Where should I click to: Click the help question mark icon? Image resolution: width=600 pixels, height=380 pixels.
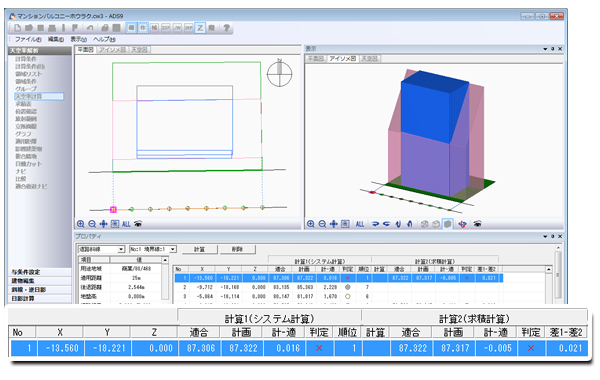227,28
